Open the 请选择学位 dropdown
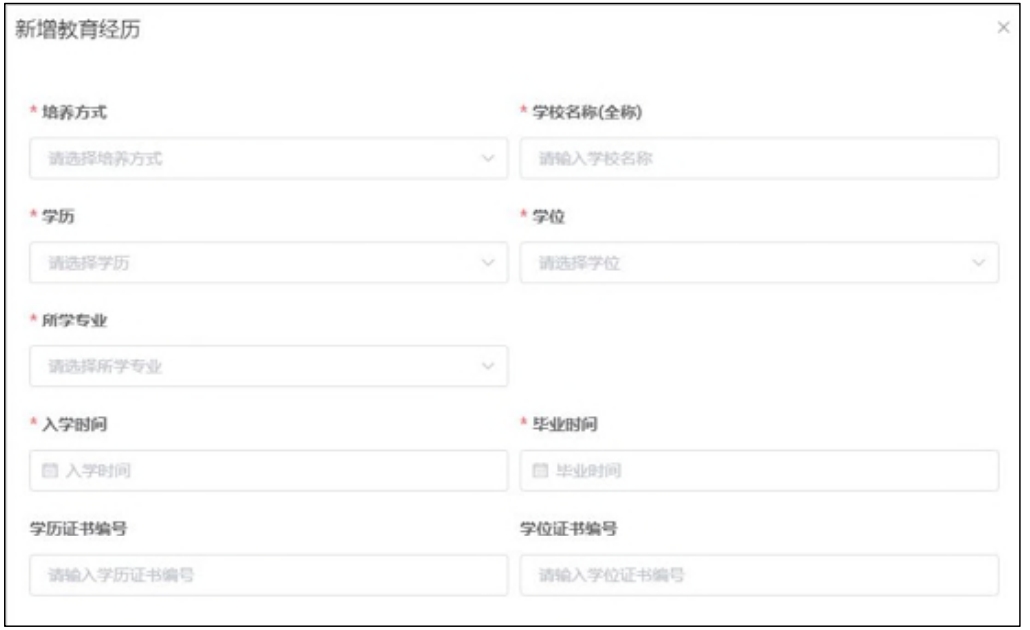Image resolution: width=1030 pixels, height=630 pixels. 750,263
